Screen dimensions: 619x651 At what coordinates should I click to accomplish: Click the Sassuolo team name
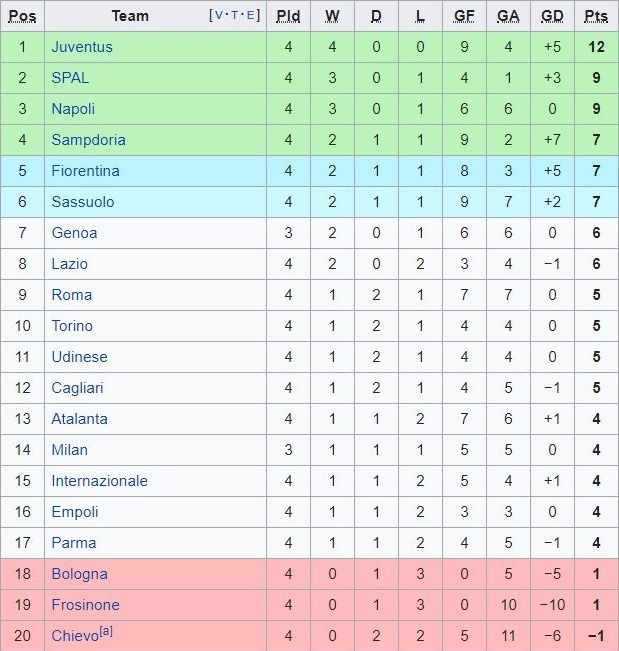click(x=83, y=202)
